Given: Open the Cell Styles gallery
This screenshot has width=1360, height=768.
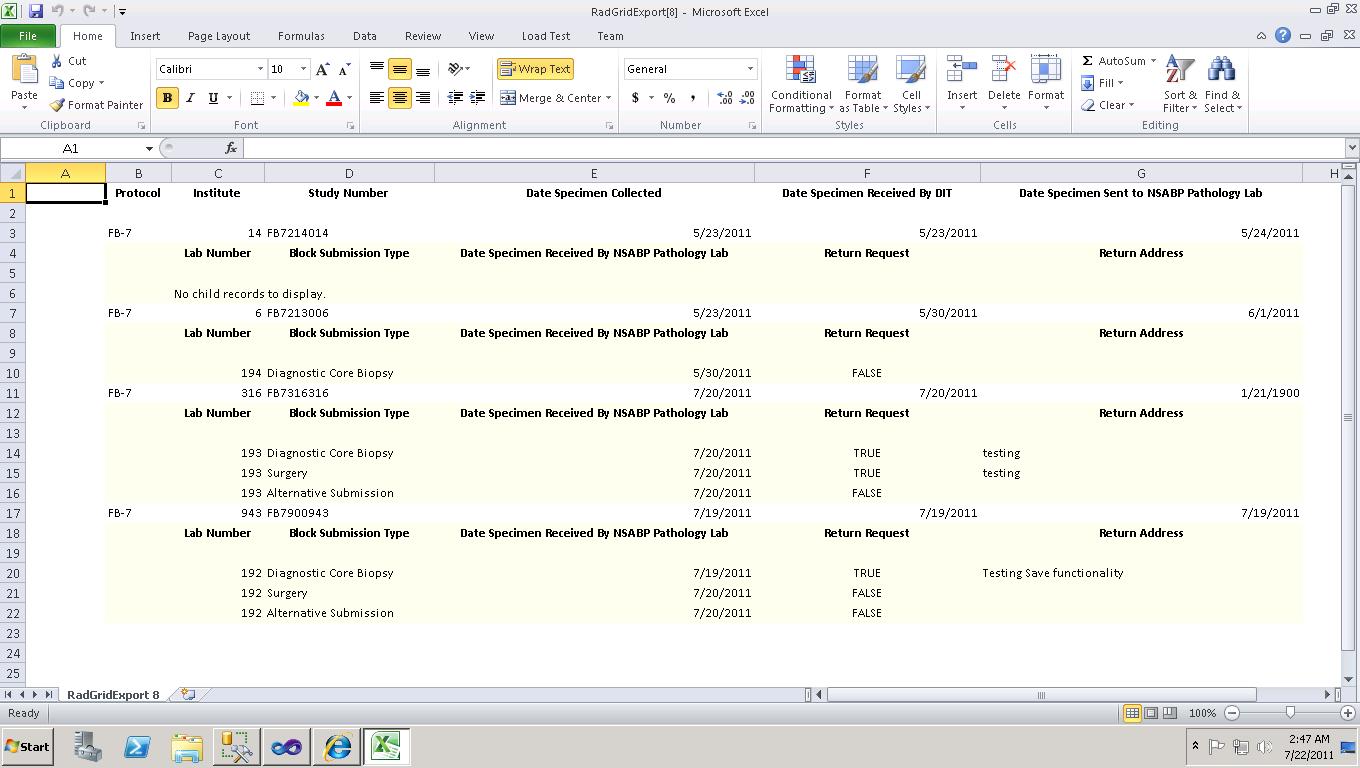Looking at the screenshot, I should [x=910, y=85].
